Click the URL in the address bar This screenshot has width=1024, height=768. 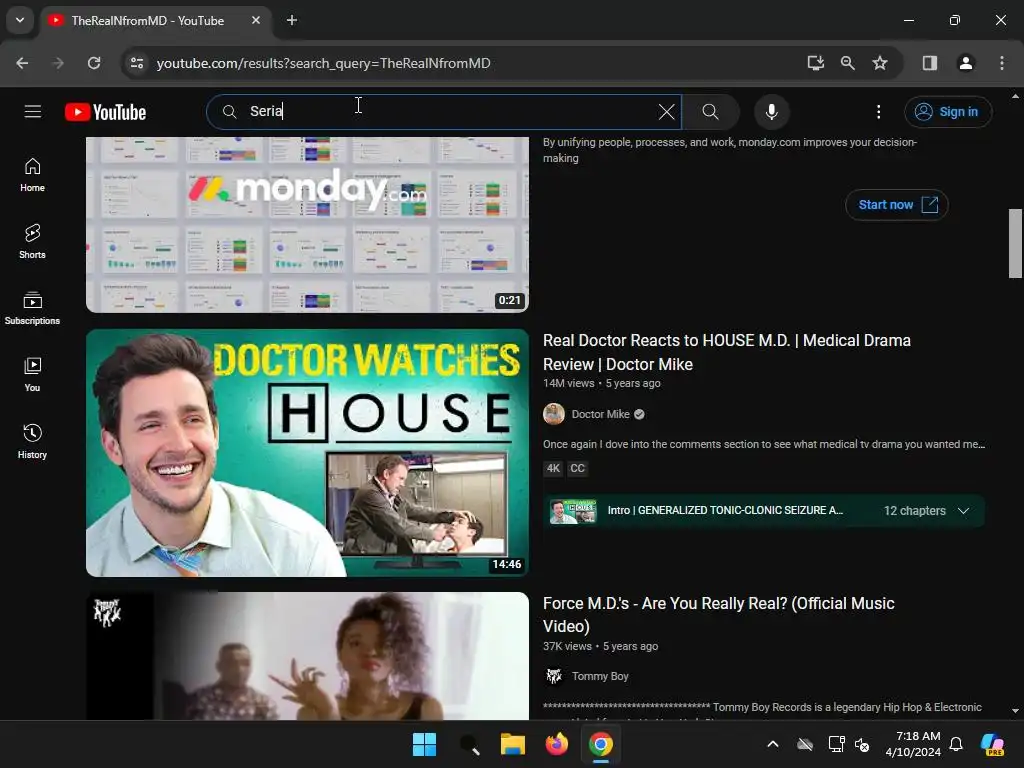click(323, 63)
